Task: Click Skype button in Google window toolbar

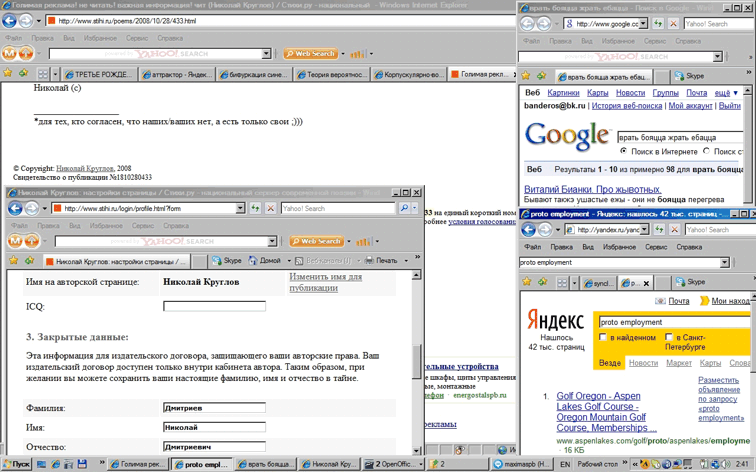Action: pos(689,76)
